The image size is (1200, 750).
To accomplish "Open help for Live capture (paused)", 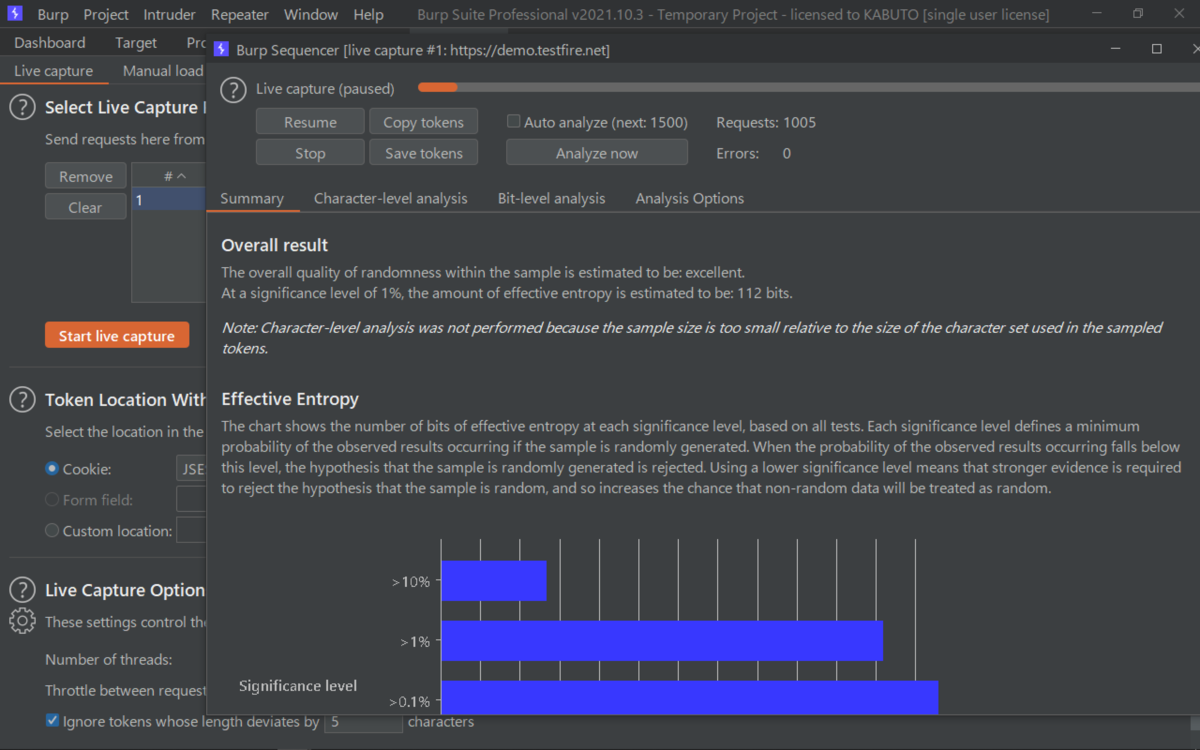I will 233,90.
